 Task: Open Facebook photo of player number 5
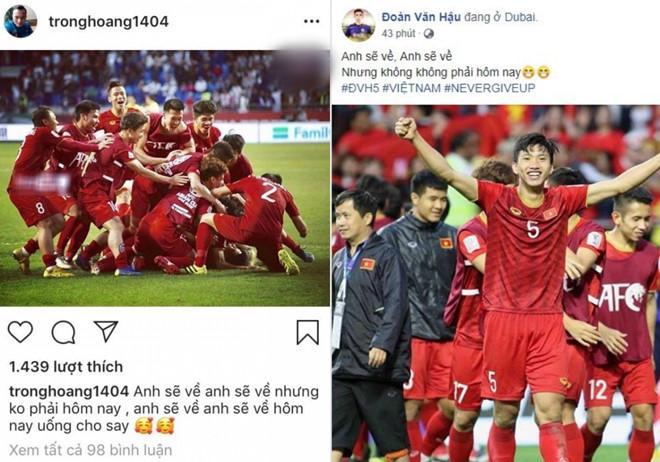pos(496,283)
